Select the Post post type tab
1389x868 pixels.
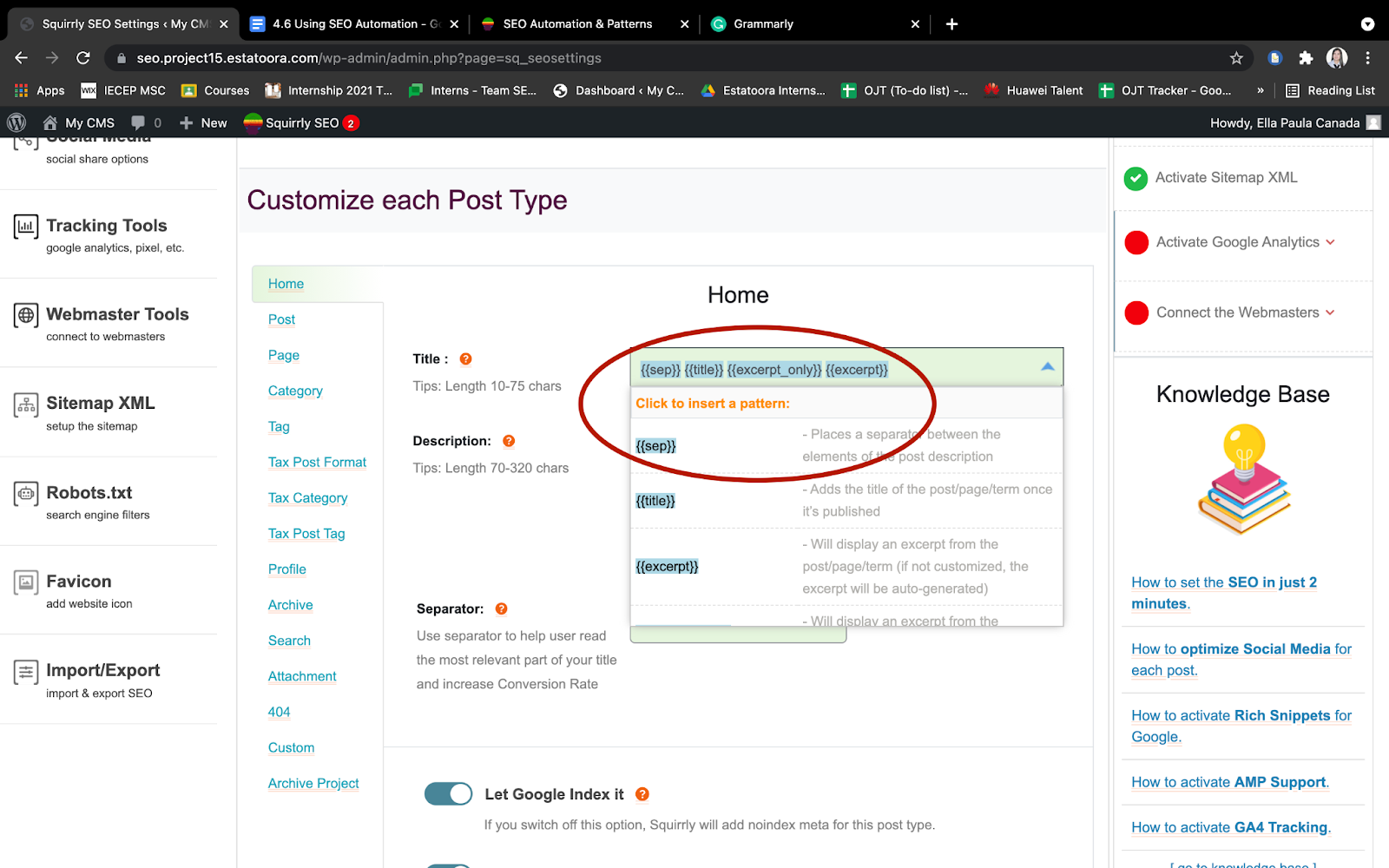coord(281,319)
